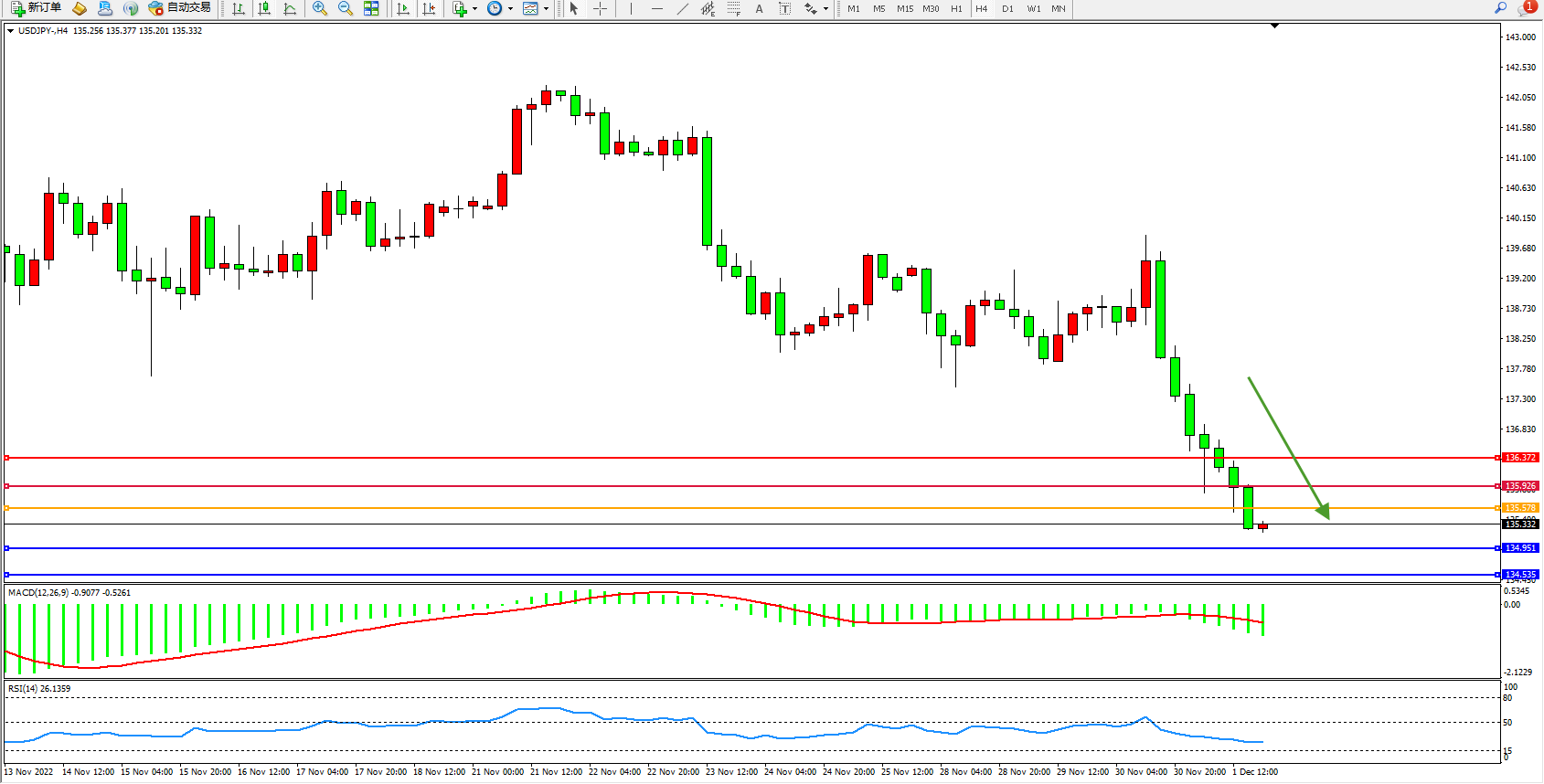Viewport: 1544px width, 784px height.
Task: Click the orange 135.578 horizontal line label
Action: pos(1520,508)
